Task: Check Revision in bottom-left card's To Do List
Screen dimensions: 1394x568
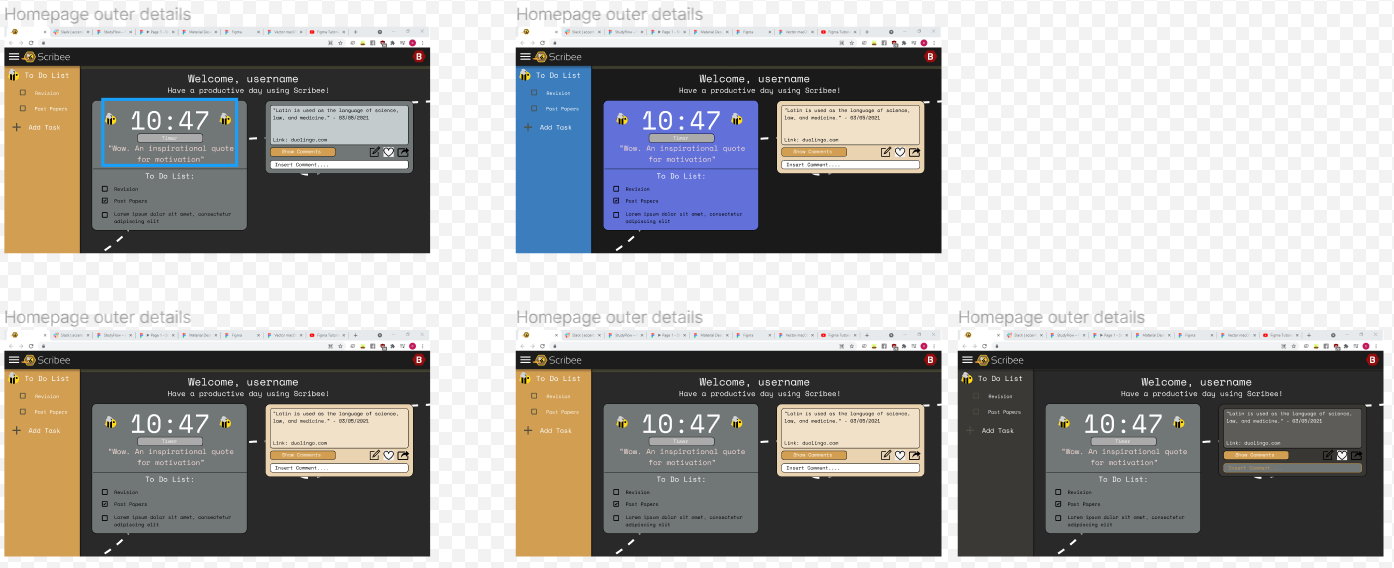Action: 105,491
